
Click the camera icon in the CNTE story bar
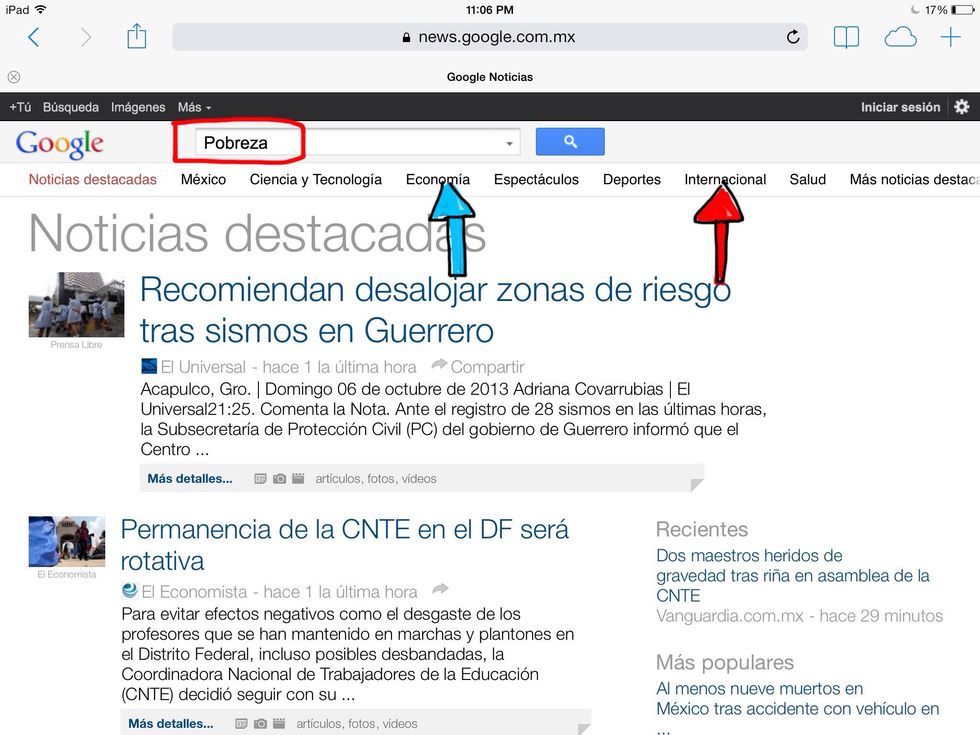coord(260,724)
